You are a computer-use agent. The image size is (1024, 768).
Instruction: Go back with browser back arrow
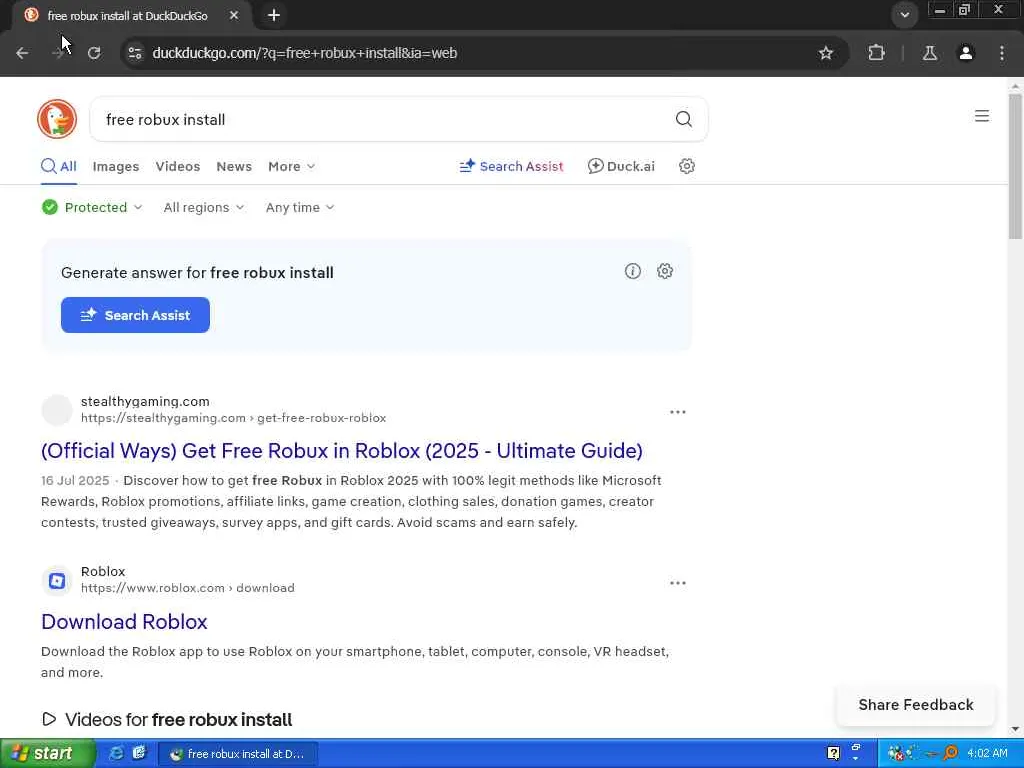point(22,53)
